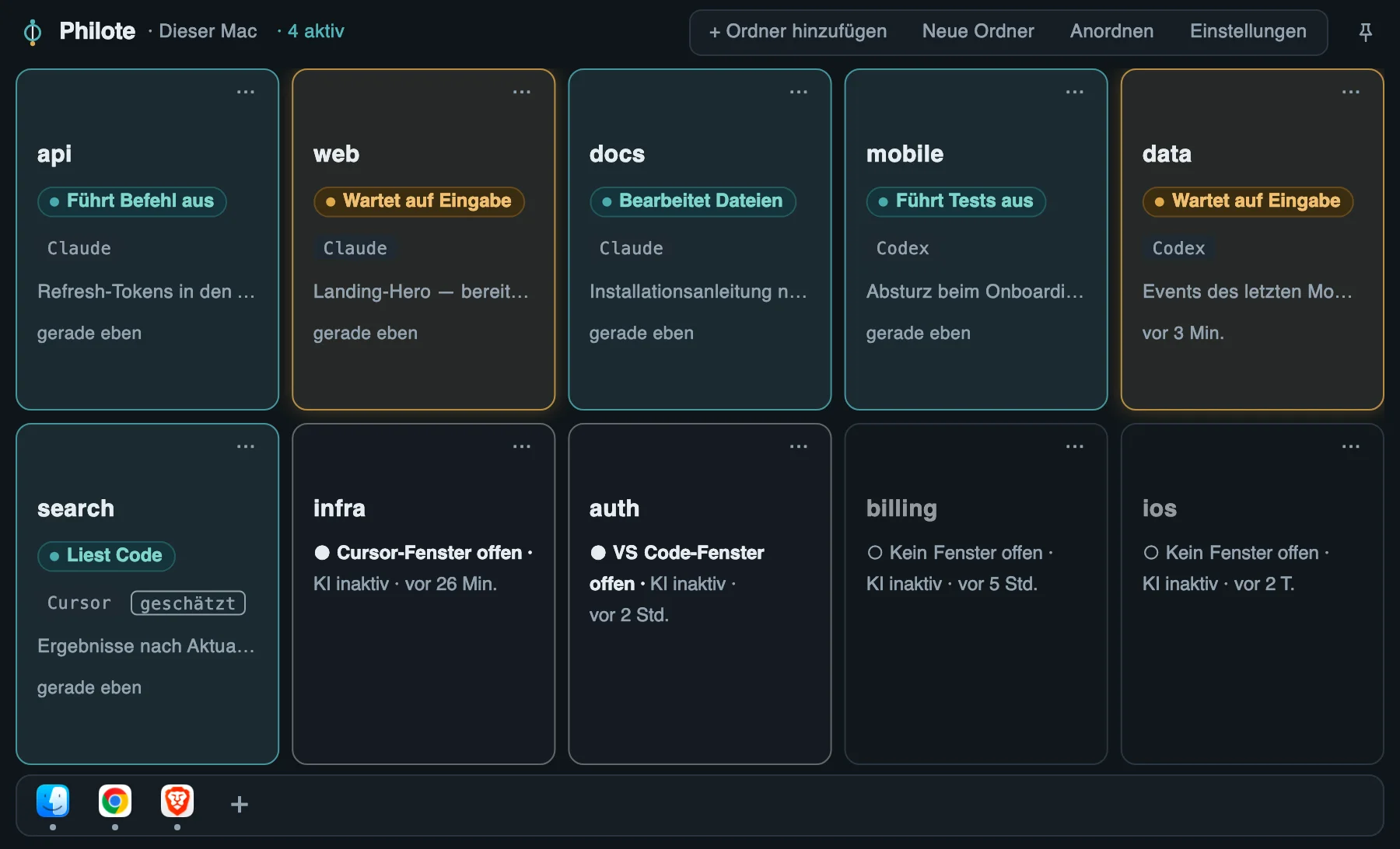Screen dimensions: 1400x849
Task: Click the Führt Befehl aus status
Action: pyautogui.click(x=132, y=201)
